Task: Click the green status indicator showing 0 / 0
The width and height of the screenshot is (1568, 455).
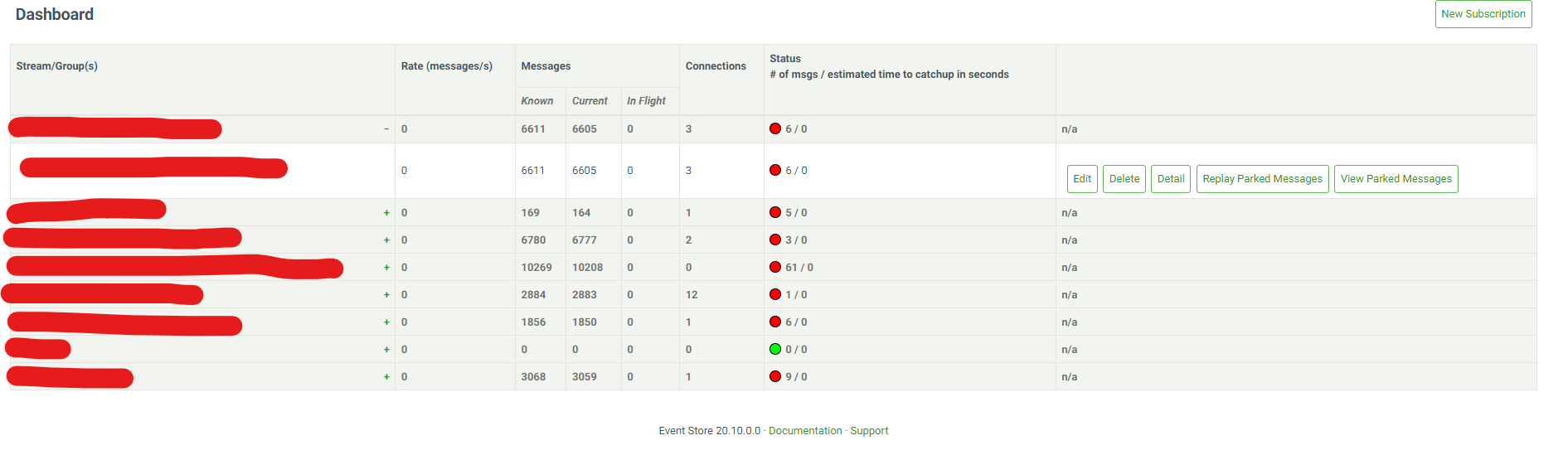Action: (775, 349)
